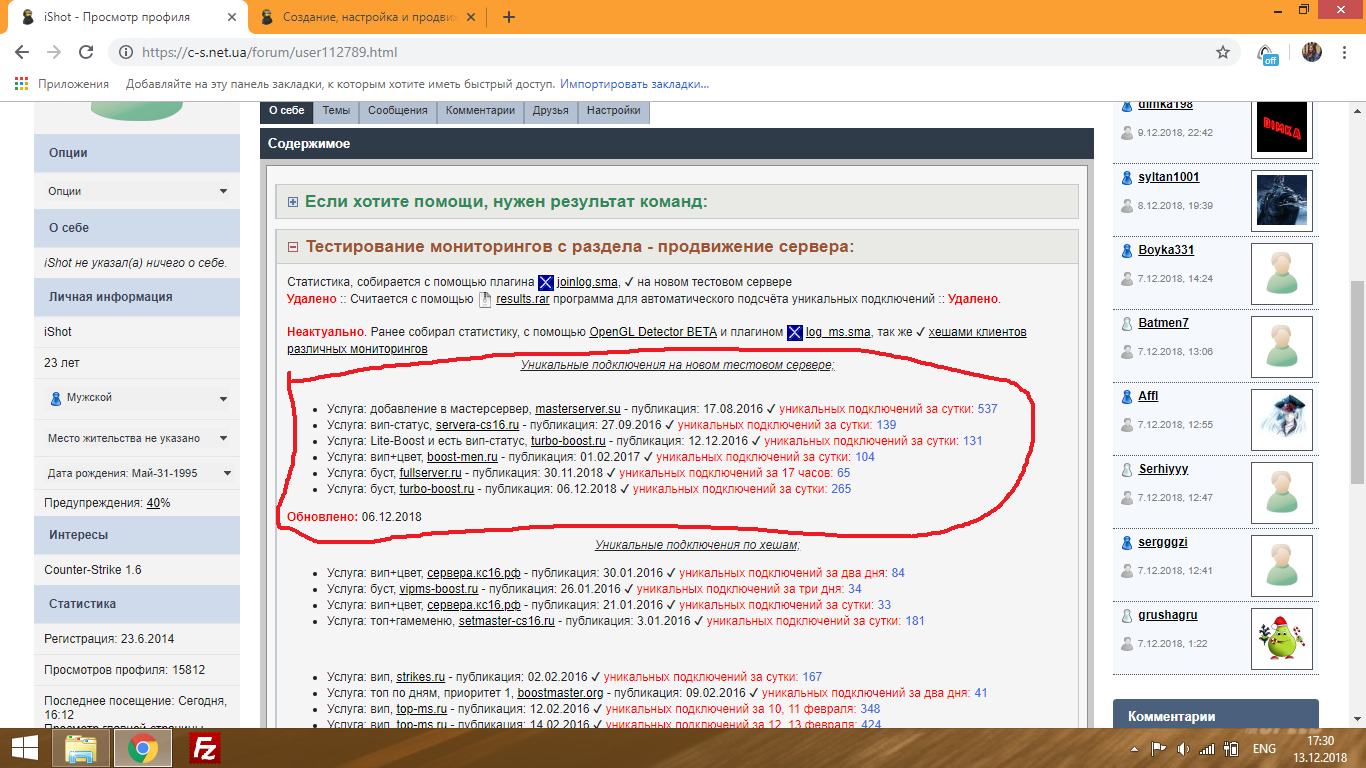Click the file icon beside results.rar
1366x768 pixels.
(x=486, y=299)
